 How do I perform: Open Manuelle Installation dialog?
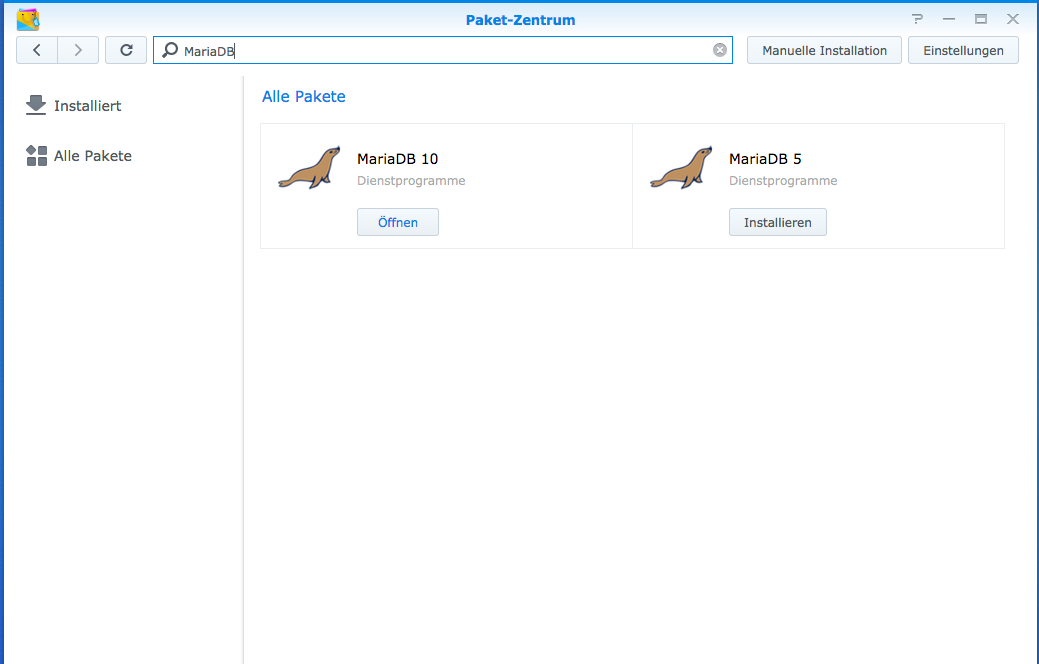click(824, 50)
